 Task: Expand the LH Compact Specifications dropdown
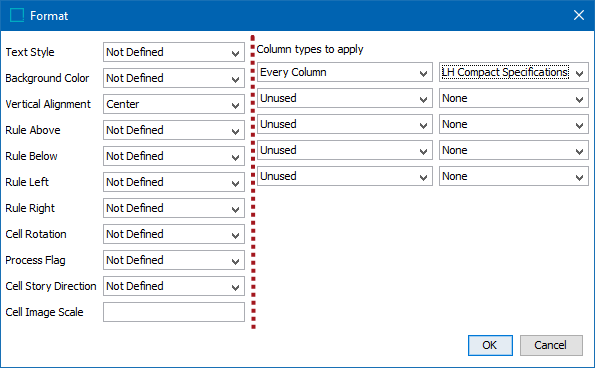pyautogui.click(x=514, y=72)
